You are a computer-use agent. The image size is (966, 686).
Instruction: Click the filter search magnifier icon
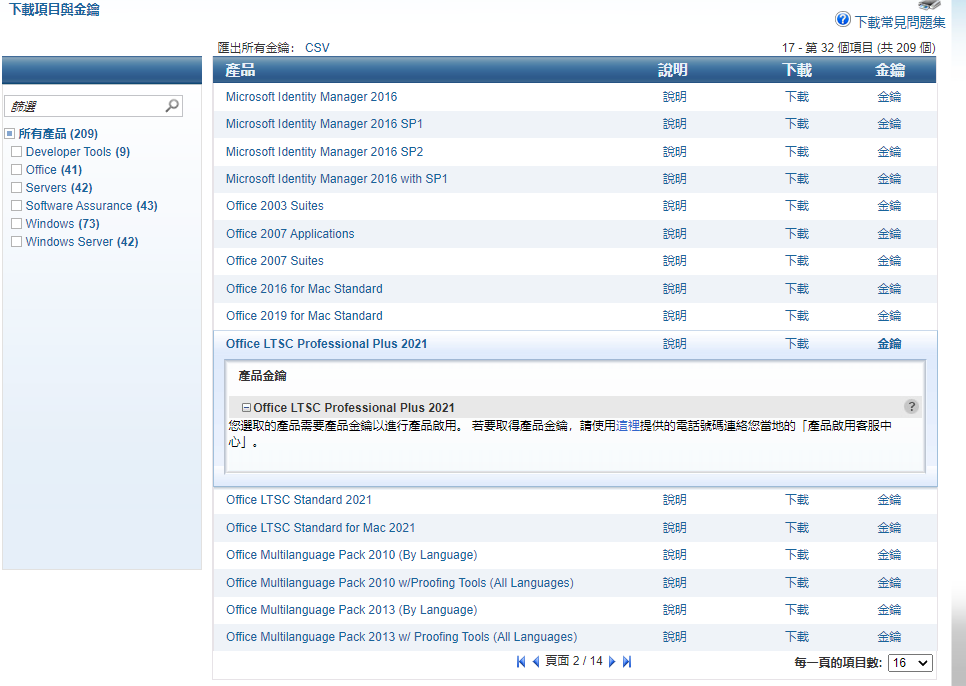click(x=172, y=106)
